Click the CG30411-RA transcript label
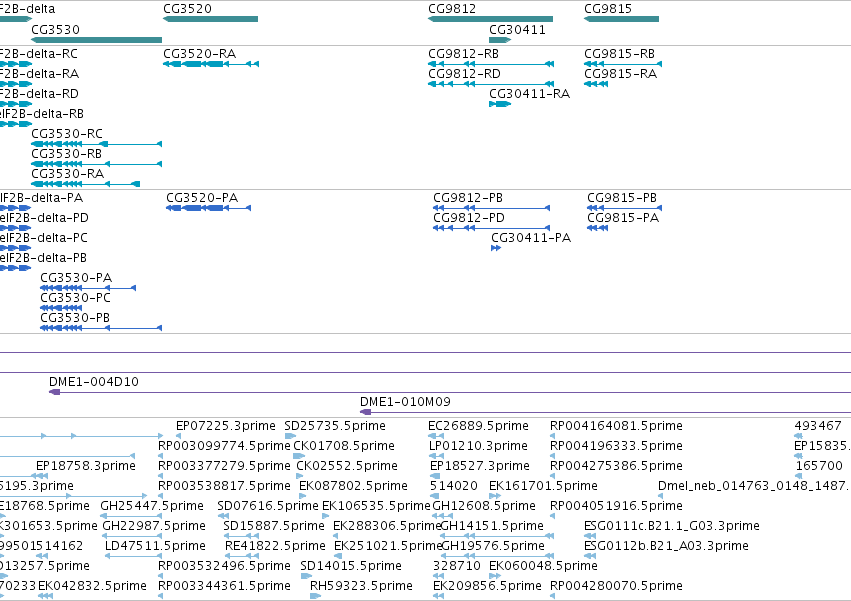This screenshot has width=851, height=601. [x=530, y=94]
